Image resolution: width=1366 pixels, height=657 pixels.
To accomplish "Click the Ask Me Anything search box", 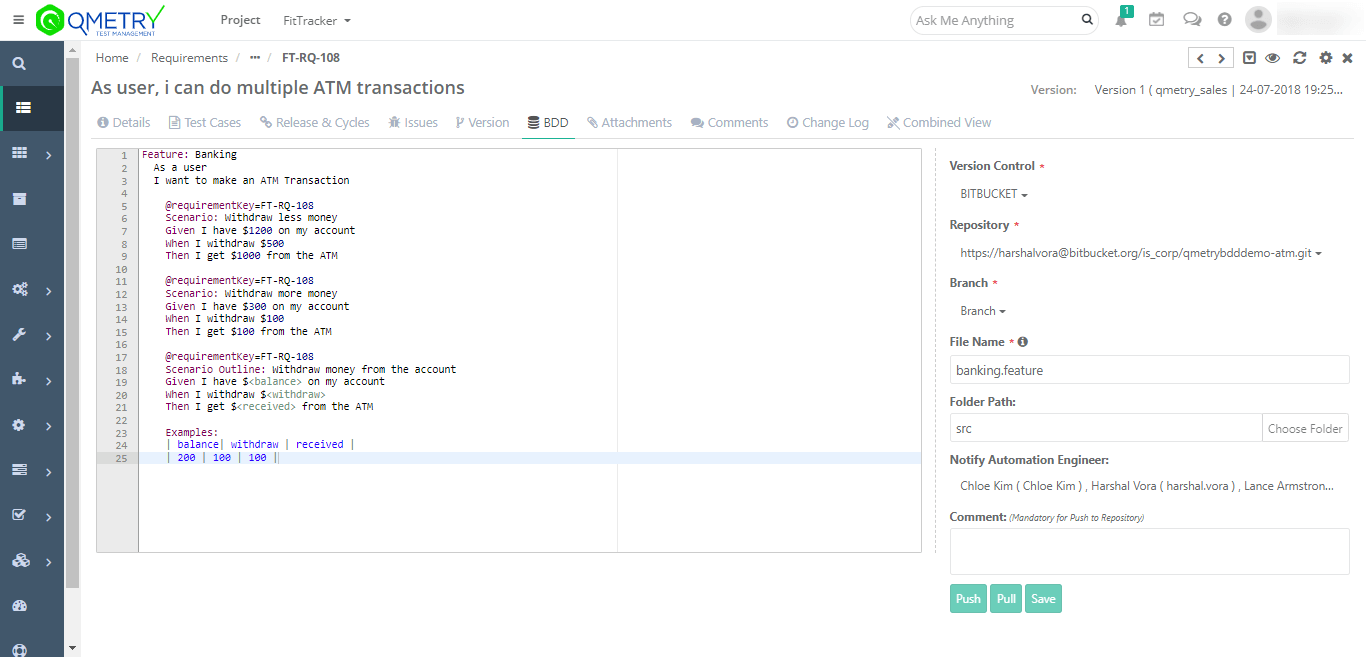I will 1006,20.
